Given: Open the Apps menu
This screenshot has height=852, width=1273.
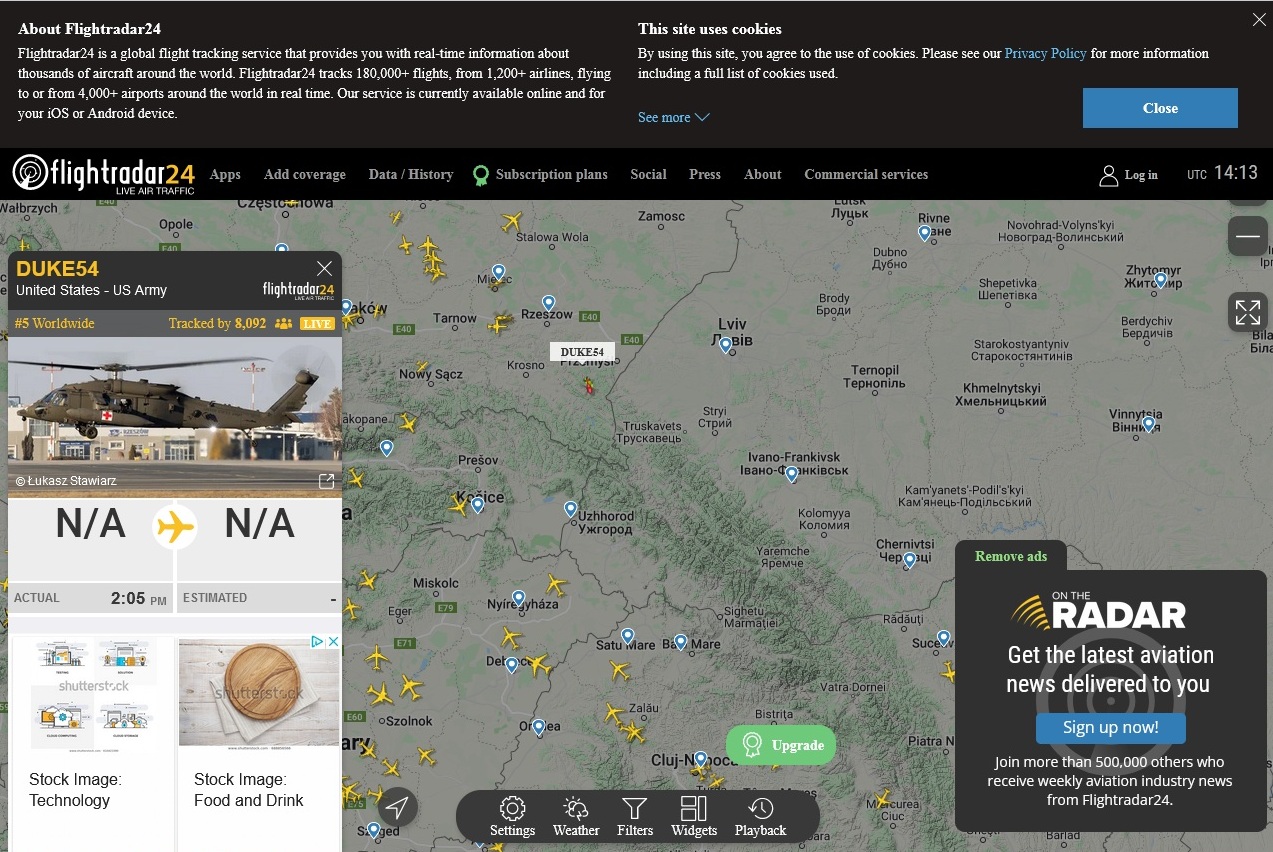Looking at the screenshot, I should tap(225, 174).
